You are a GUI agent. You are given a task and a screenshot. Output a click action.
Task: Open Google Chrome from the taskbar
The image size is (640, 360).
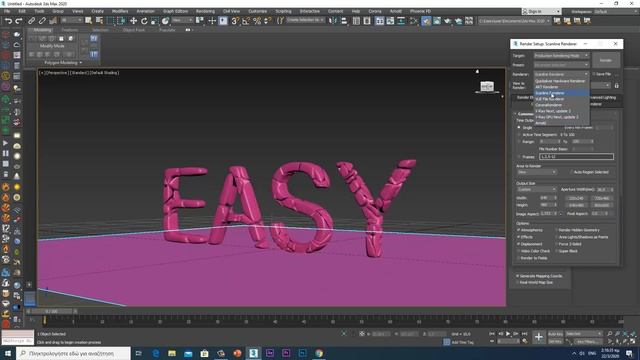click(319, 353)
